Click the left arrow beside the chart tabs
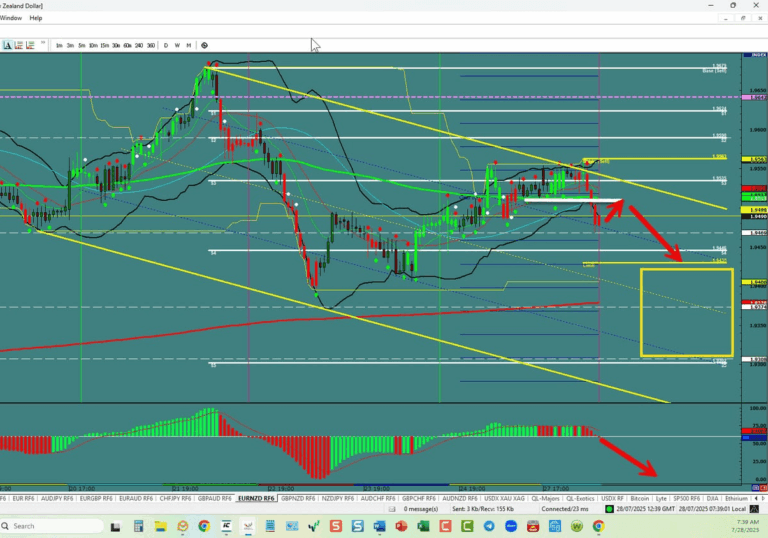Screen dimensions: 768x538 coord(756,498)
